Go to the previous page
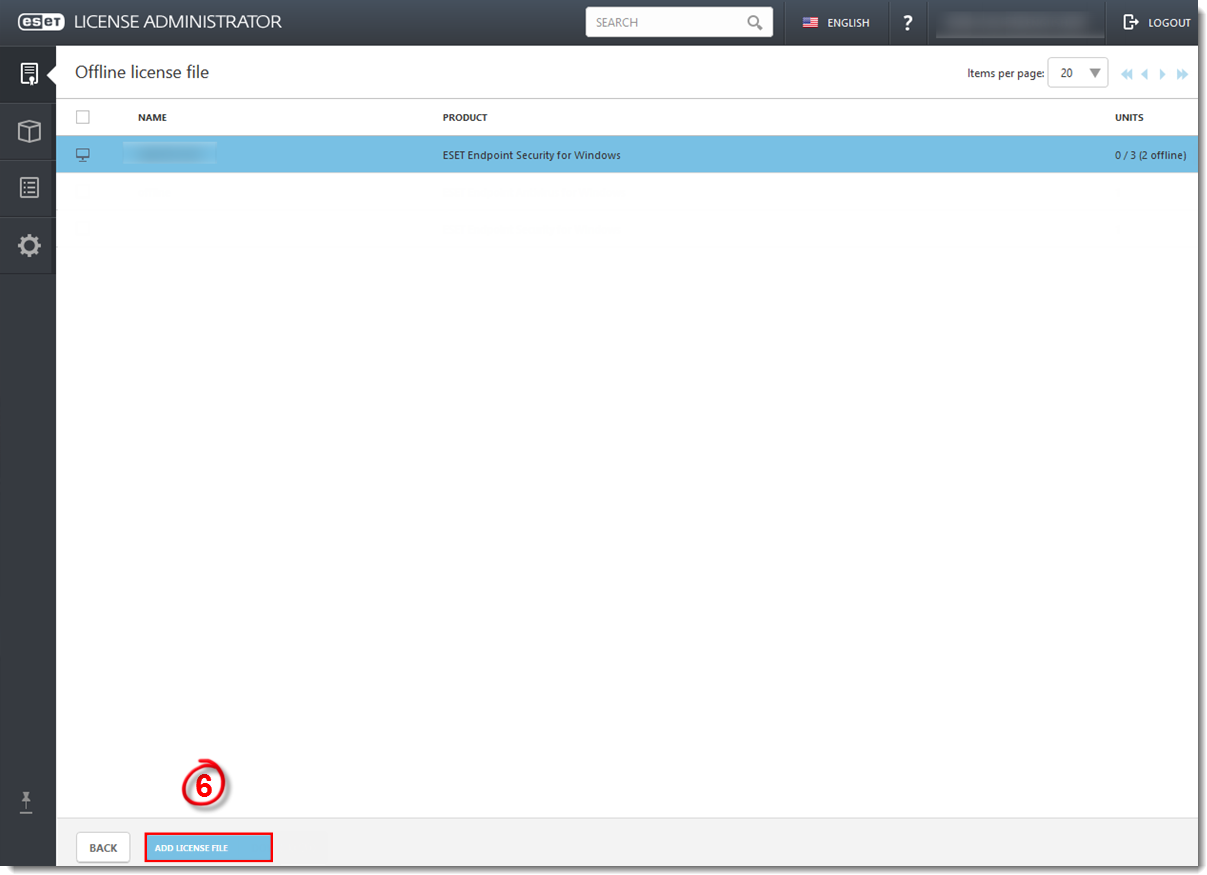This screenshot has height=875, width=1207. pos(1145,74)
